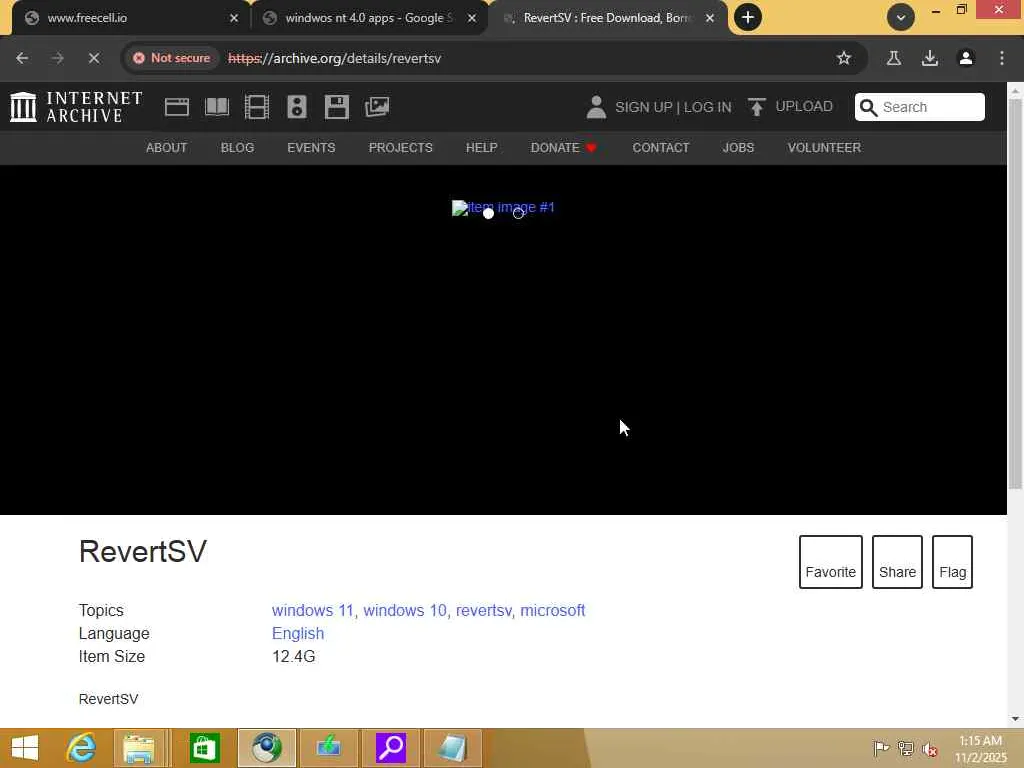The image size is (1024, 768).
Task: Open the Texts book icon
Action: (217, 106)
